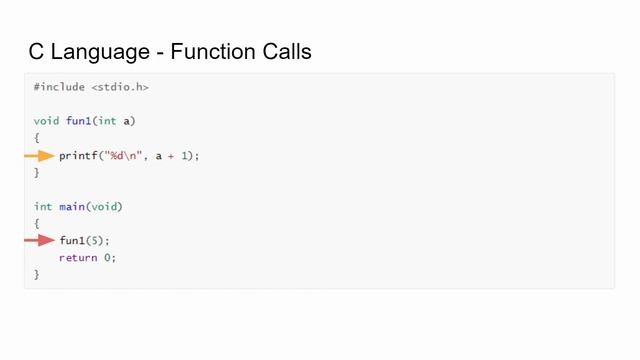The height and width of the screenshot is (360, 640).
Task: Select the void keyword before fun1
Action: pyautogui.click(x=47, y=121)
